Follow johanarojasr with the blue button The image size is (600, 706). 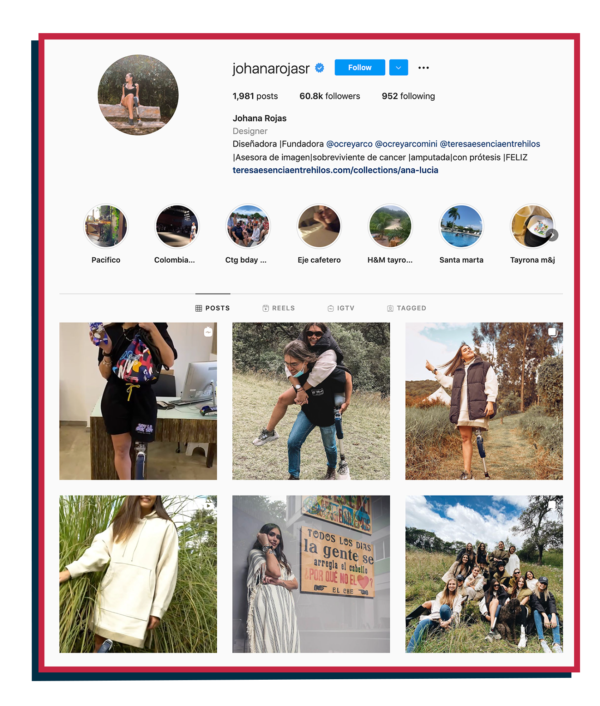click(x=360, y=68)
